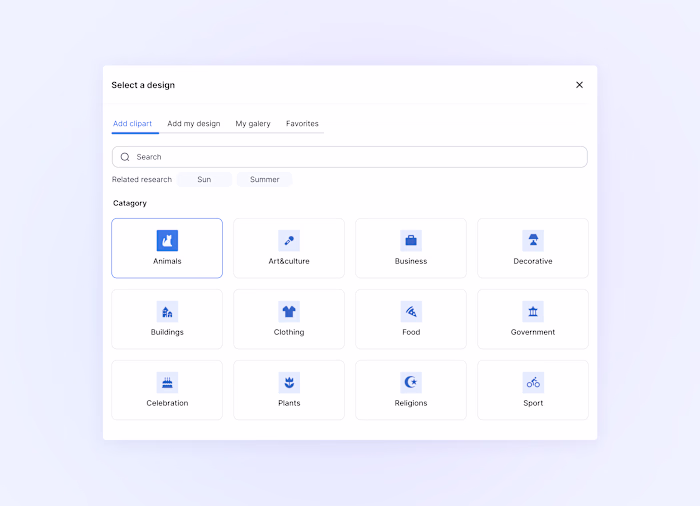Click the Food label text
The image size is (700, 506).
coord(411,332)
